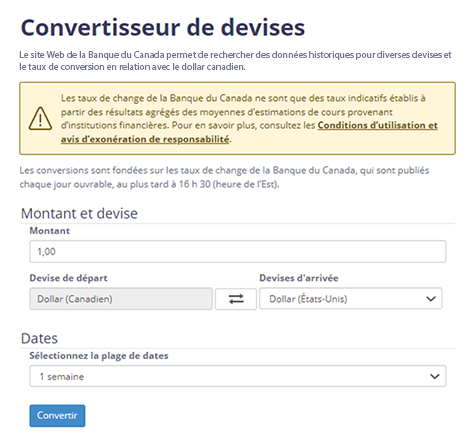Swap currencies with the double-arrow button
This screenshot has width=468, height=438.
(x=236, y=299)
